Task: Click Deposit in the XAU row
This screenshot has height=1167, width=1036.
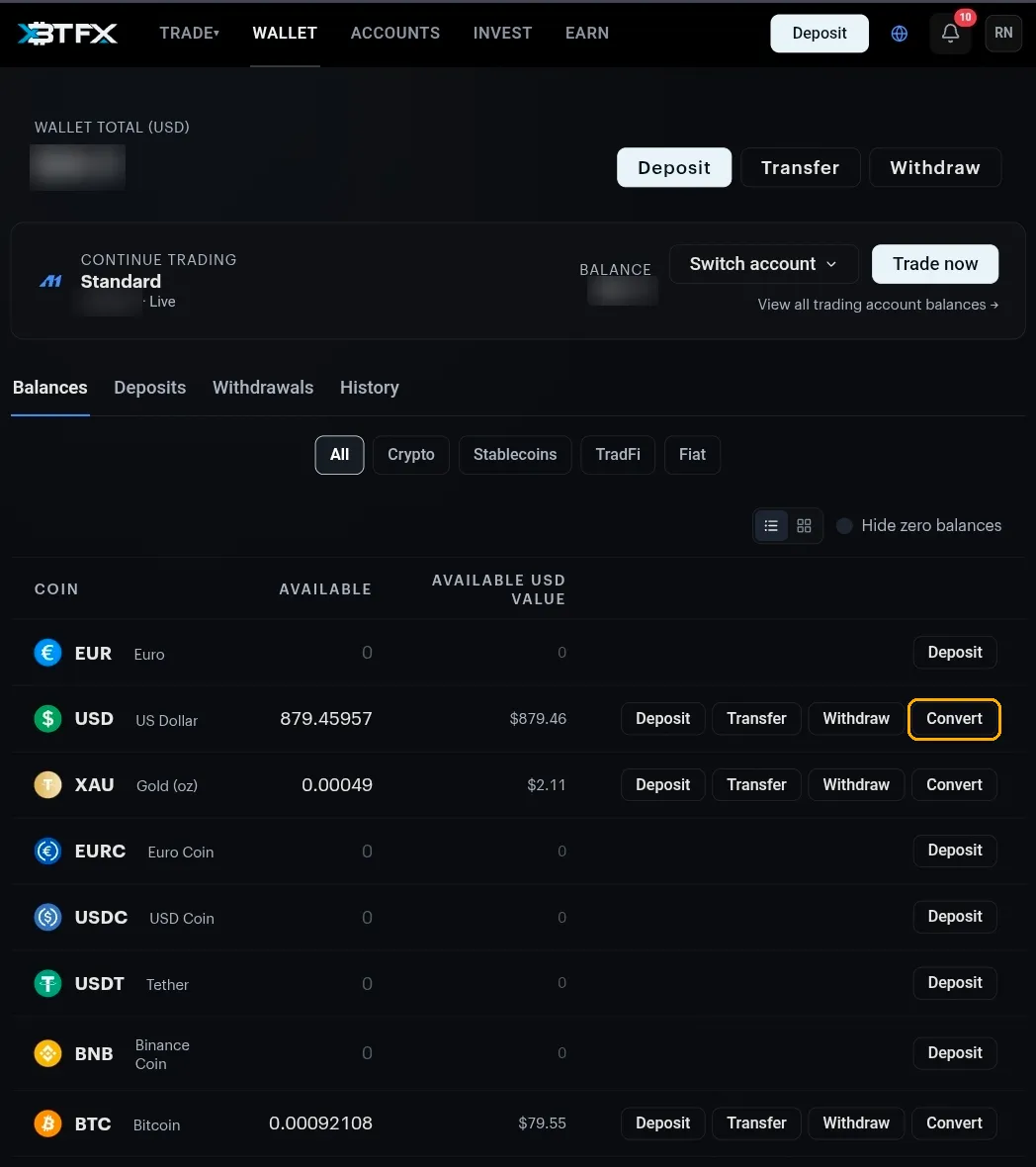Action: (662, 785)
